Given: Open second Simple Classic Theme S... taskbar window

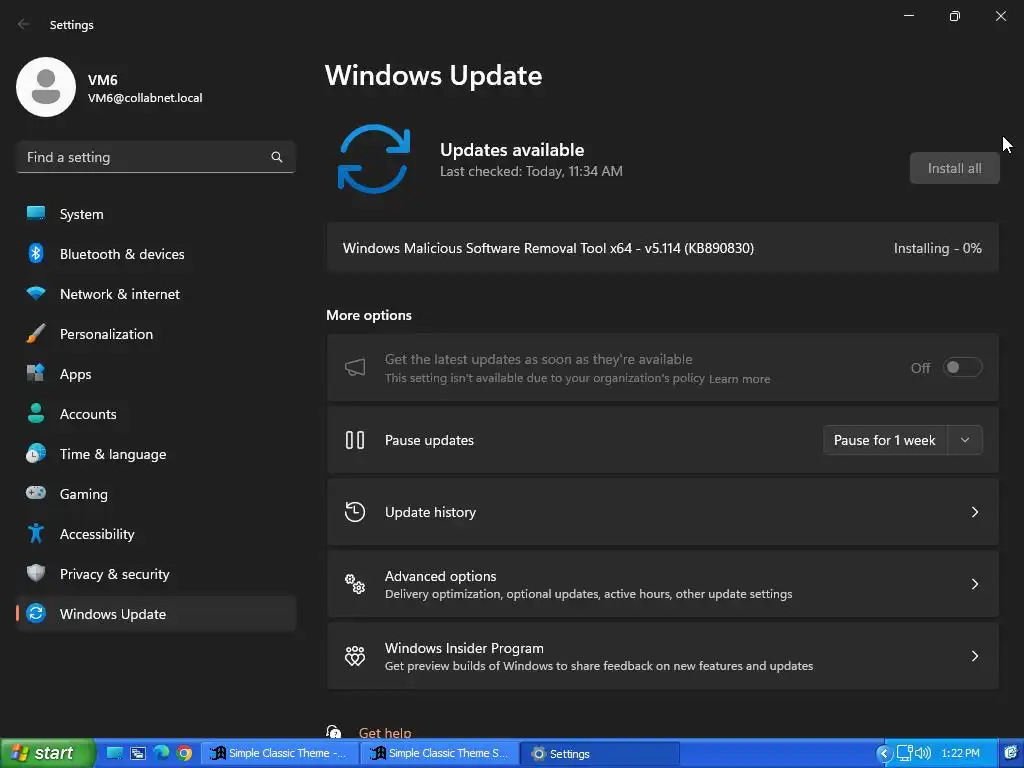Looking at the screenshot, I should click(440, 753).
